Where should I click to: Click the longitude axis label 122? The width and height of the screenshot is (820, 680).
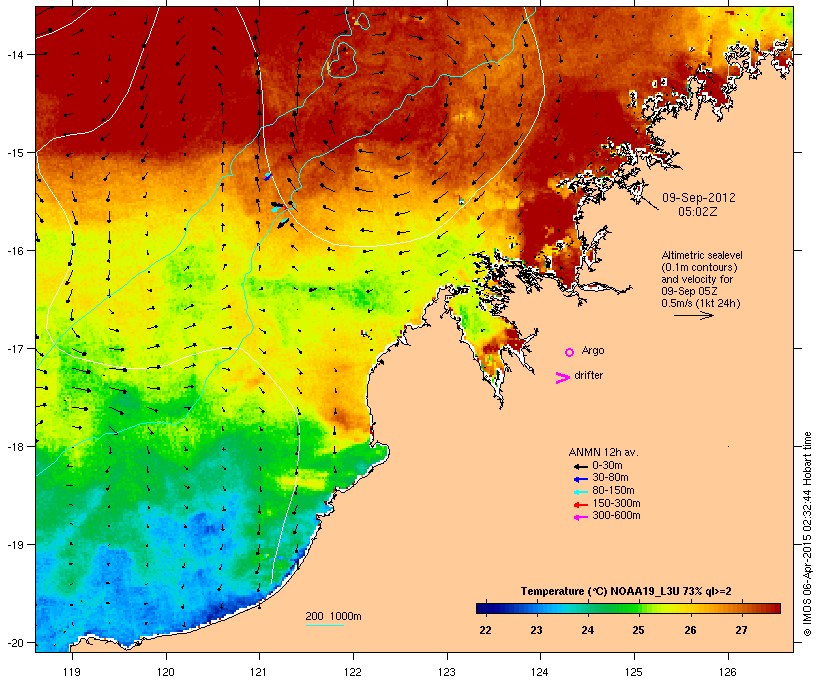coord(353,672)
